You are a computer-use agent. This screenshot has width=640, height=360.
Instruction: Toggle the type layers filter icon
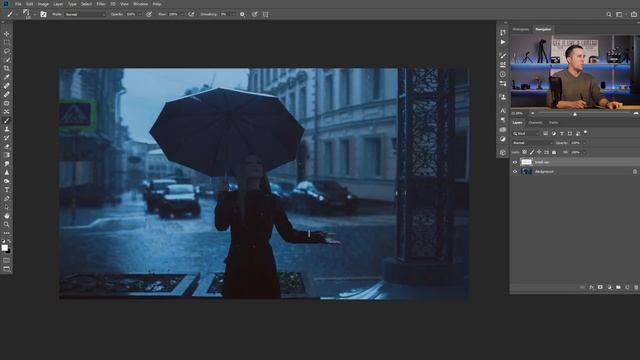[562, 133]
